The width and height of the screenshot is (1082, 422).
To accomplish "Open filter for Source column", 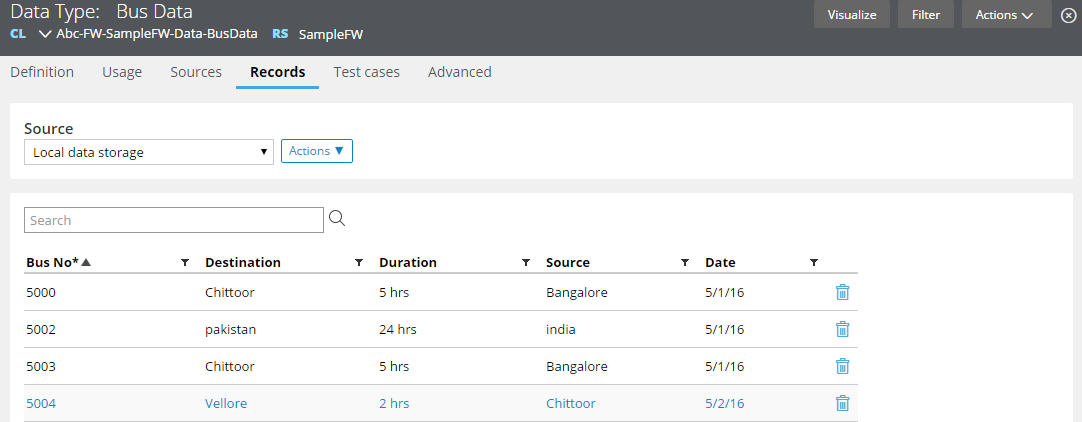I will click(x=685, y=263).
